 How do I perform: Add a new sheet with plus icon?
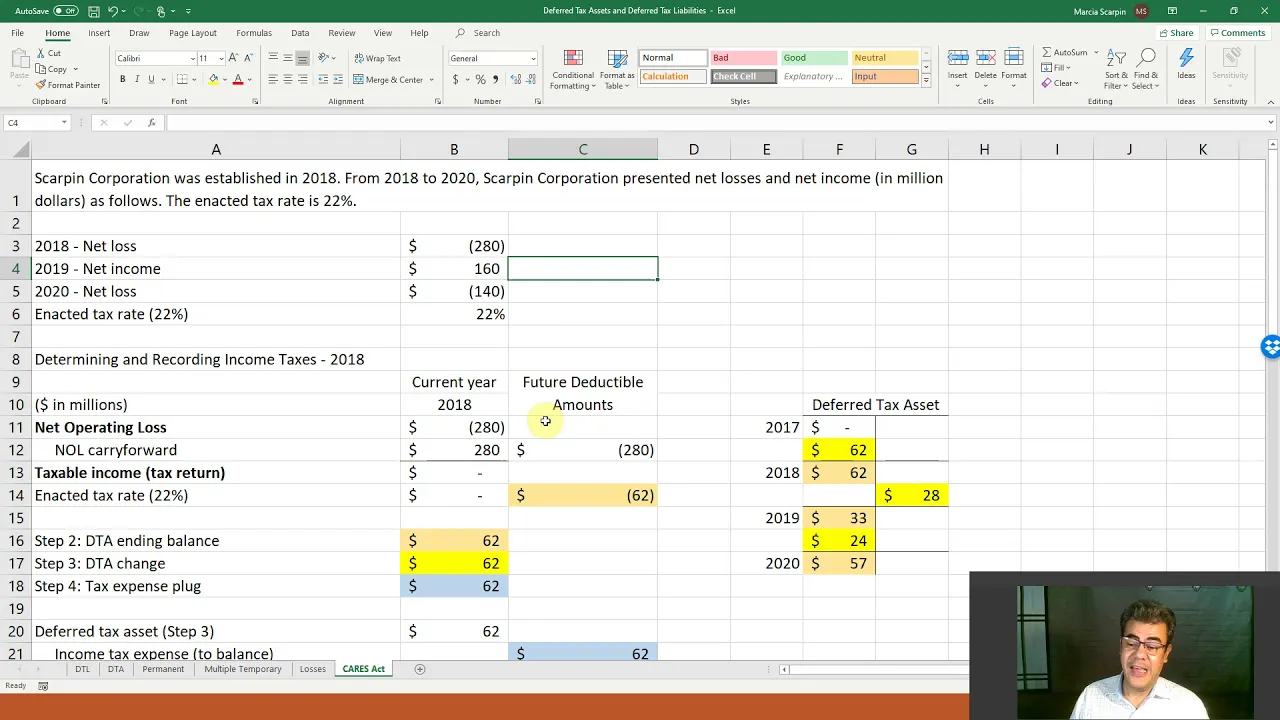point(420,669)
